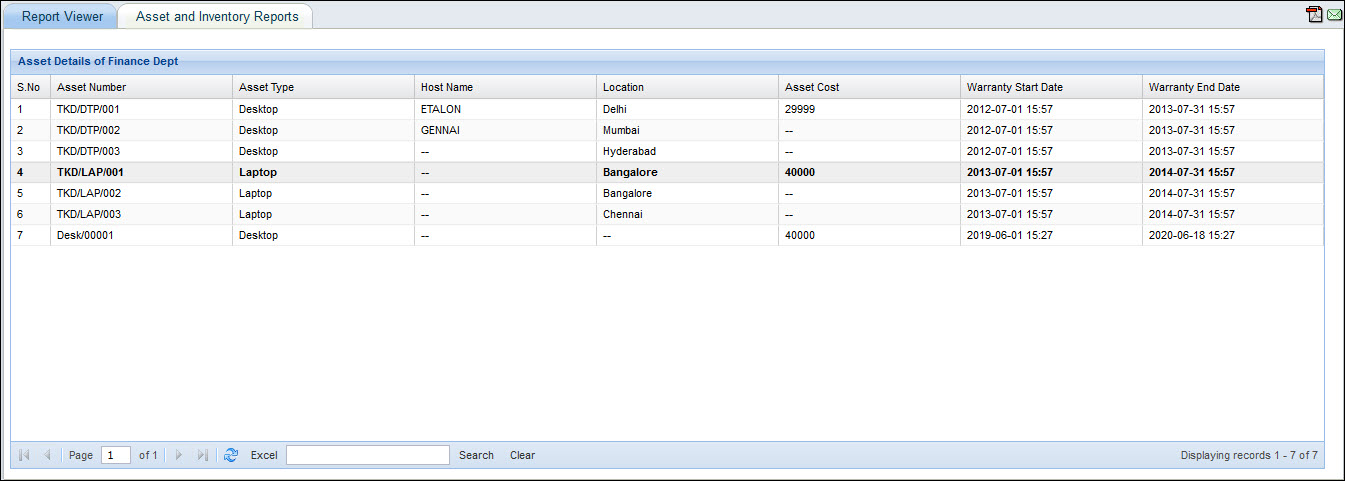Go to next page arrow icon
This screenshot has width=1345, height=481.
click(x=179, y=455)
